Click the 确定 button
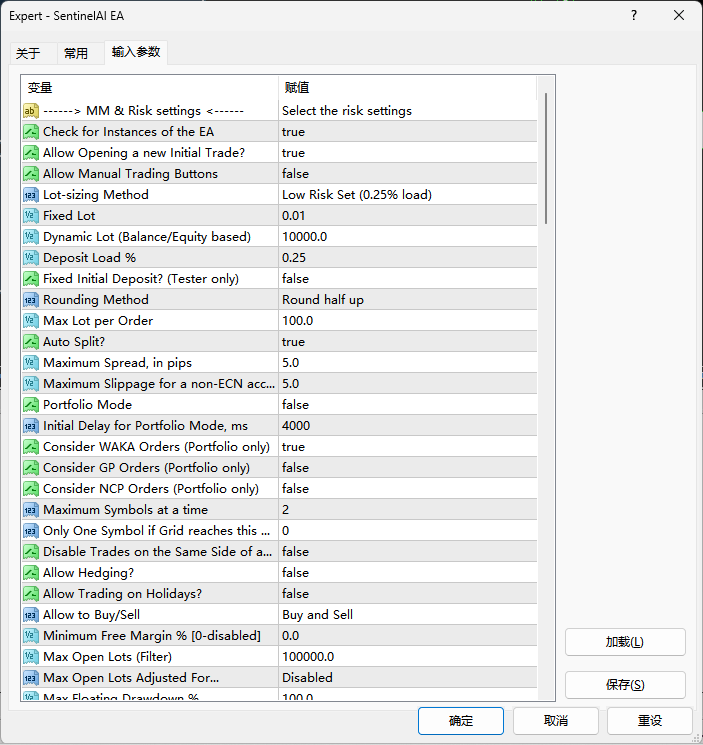 pos(461,721)
